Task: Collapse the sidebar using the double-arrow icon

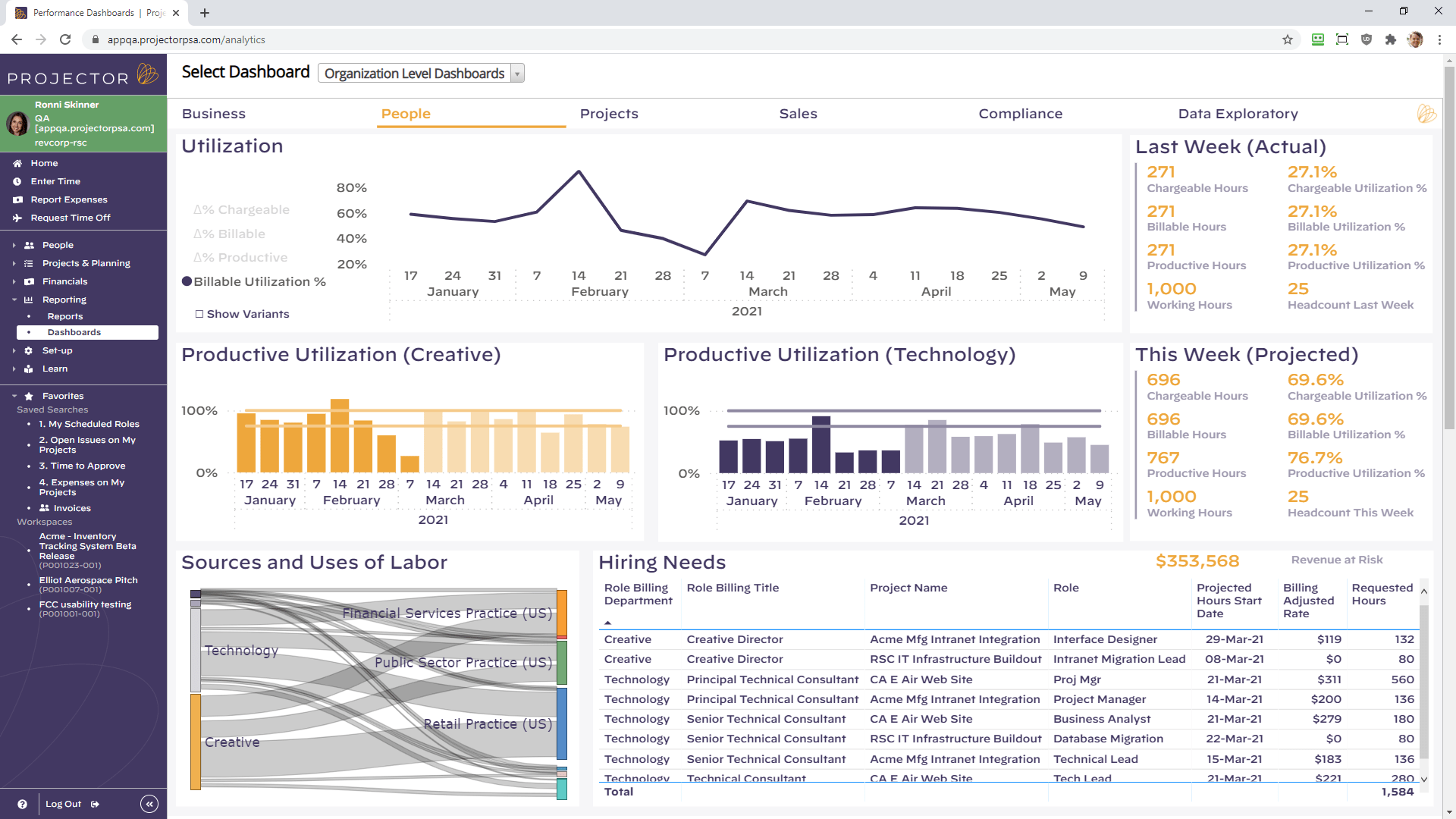Action: tap(149, 804)
